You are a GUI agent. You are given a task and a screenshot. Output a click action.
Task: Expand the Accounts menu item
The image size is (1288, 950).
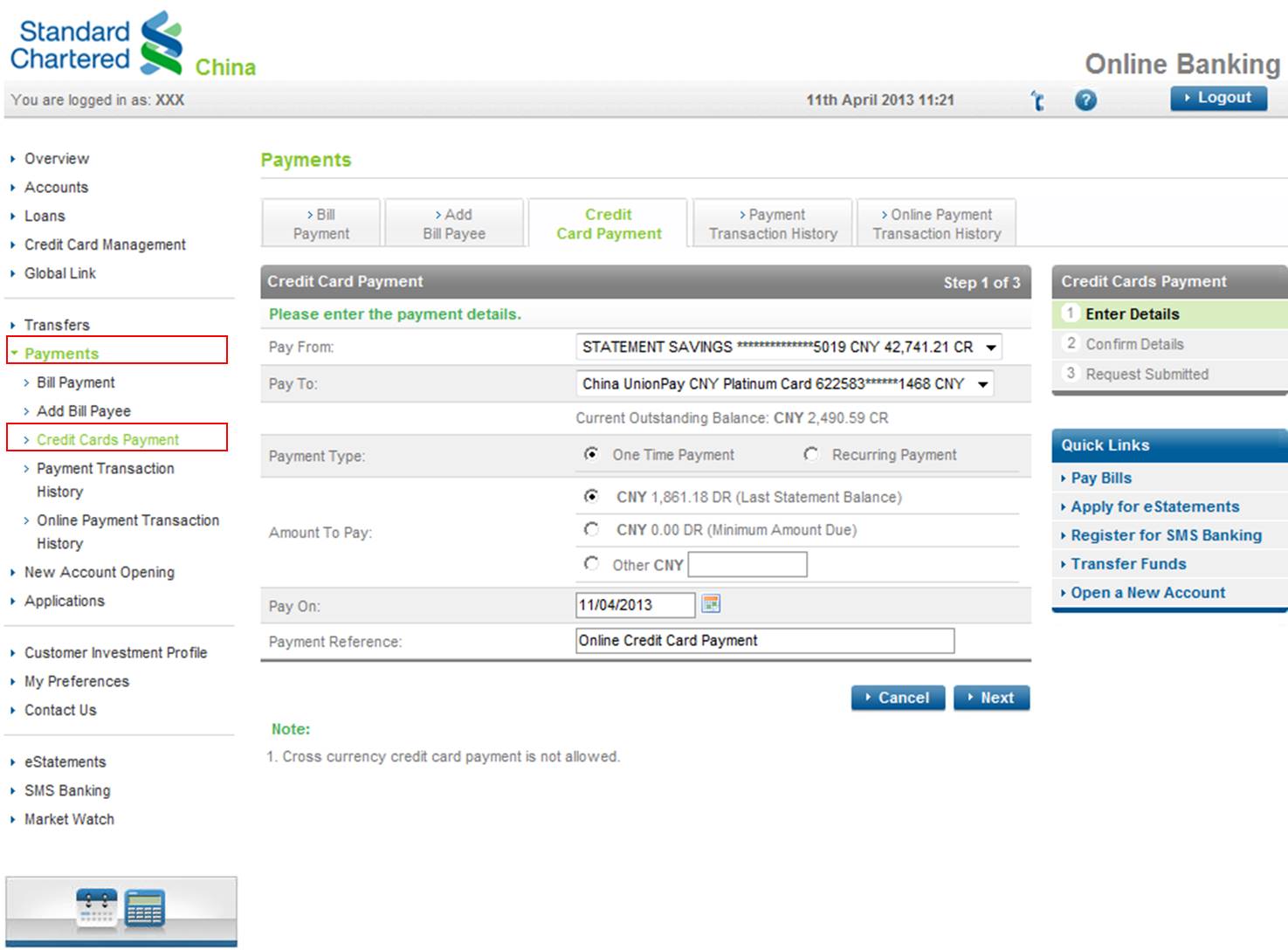(x=56, y=187)
